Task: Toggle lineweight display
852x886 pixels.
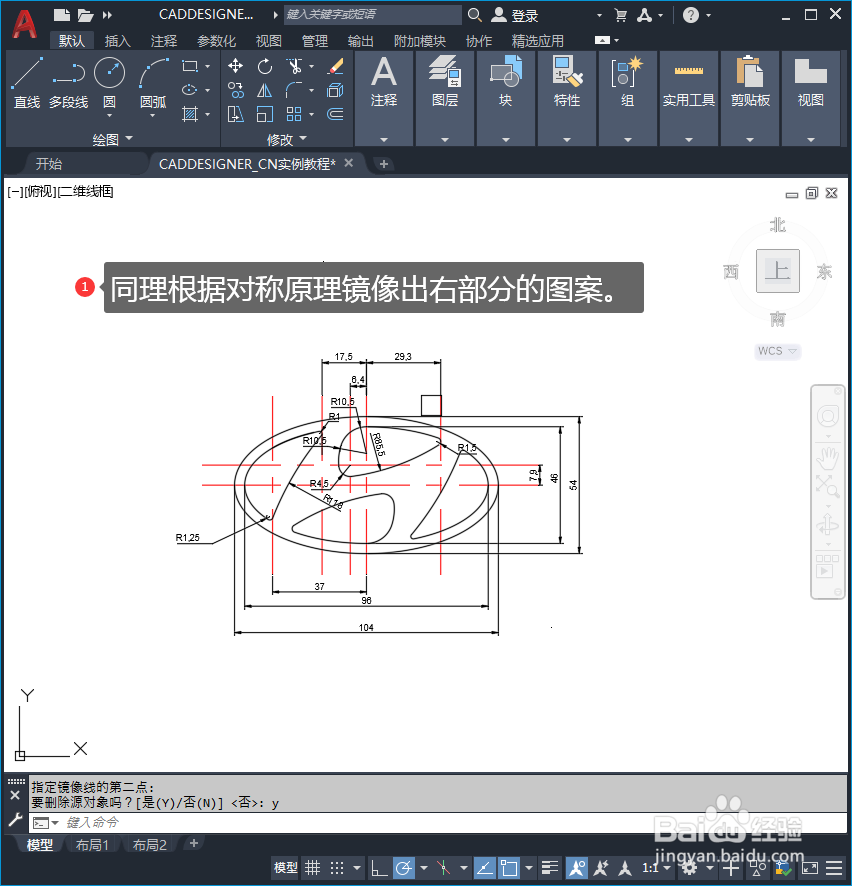Action: click(550, 867)
